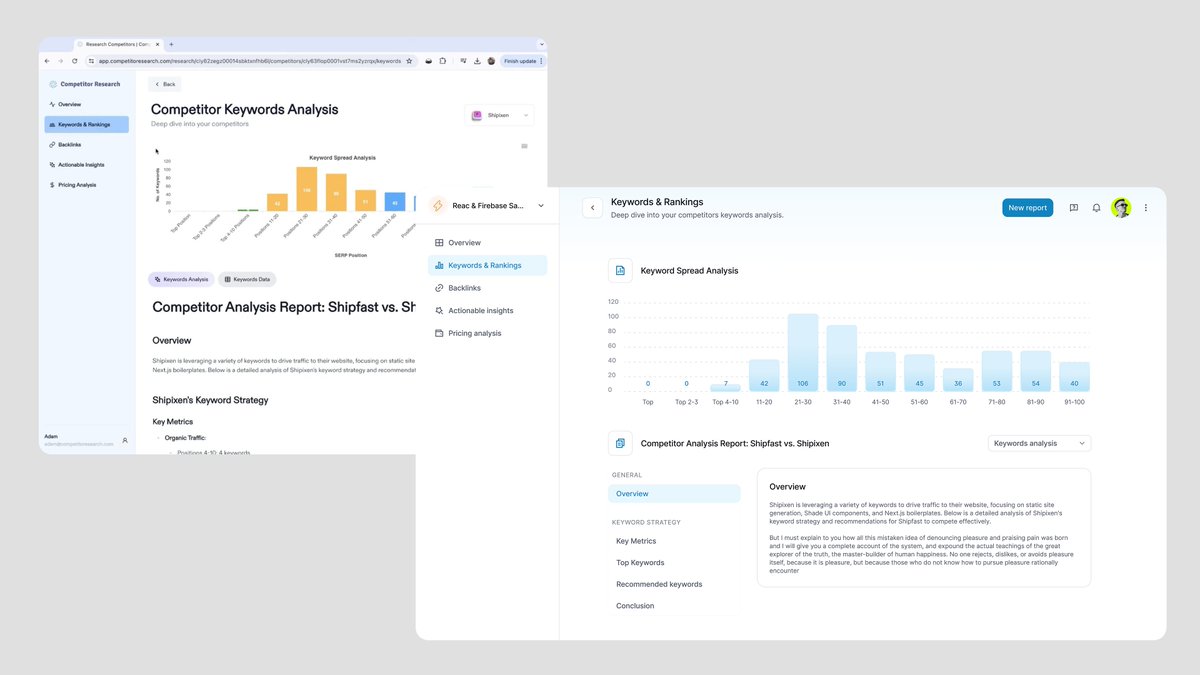
Task: Go back using the browser back arrow
Action: [x=47, y=61]
